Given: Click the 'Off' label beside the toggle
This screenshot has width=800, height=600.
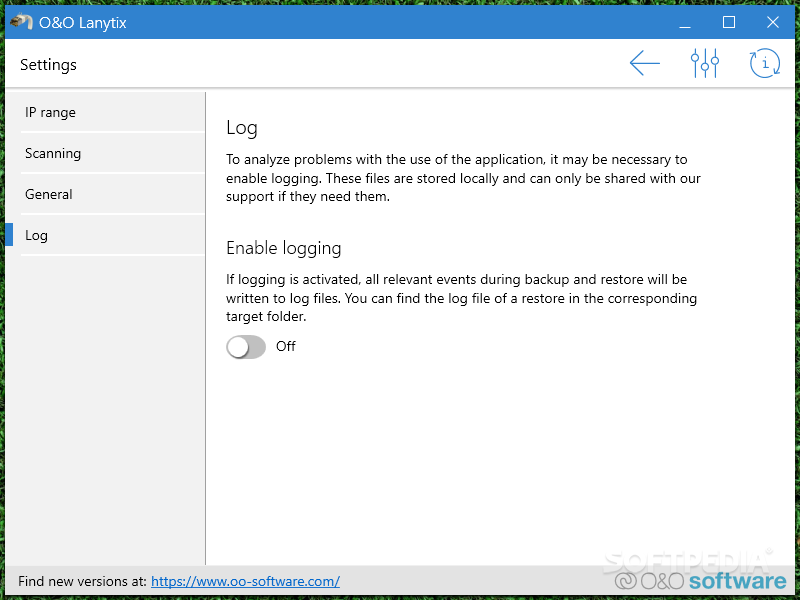Looking at the screenshot, I should coord(286,346).
